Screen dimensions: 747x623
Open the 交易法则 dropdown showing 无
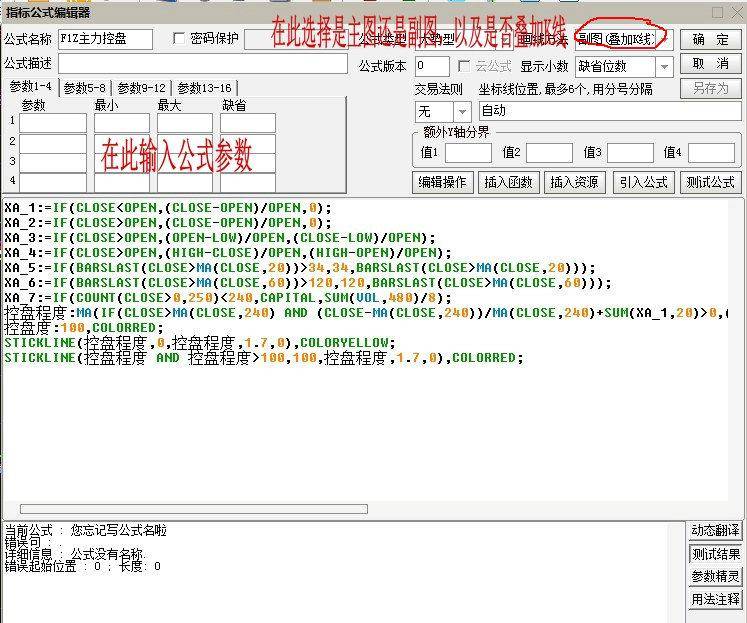(x=443, y=112)
